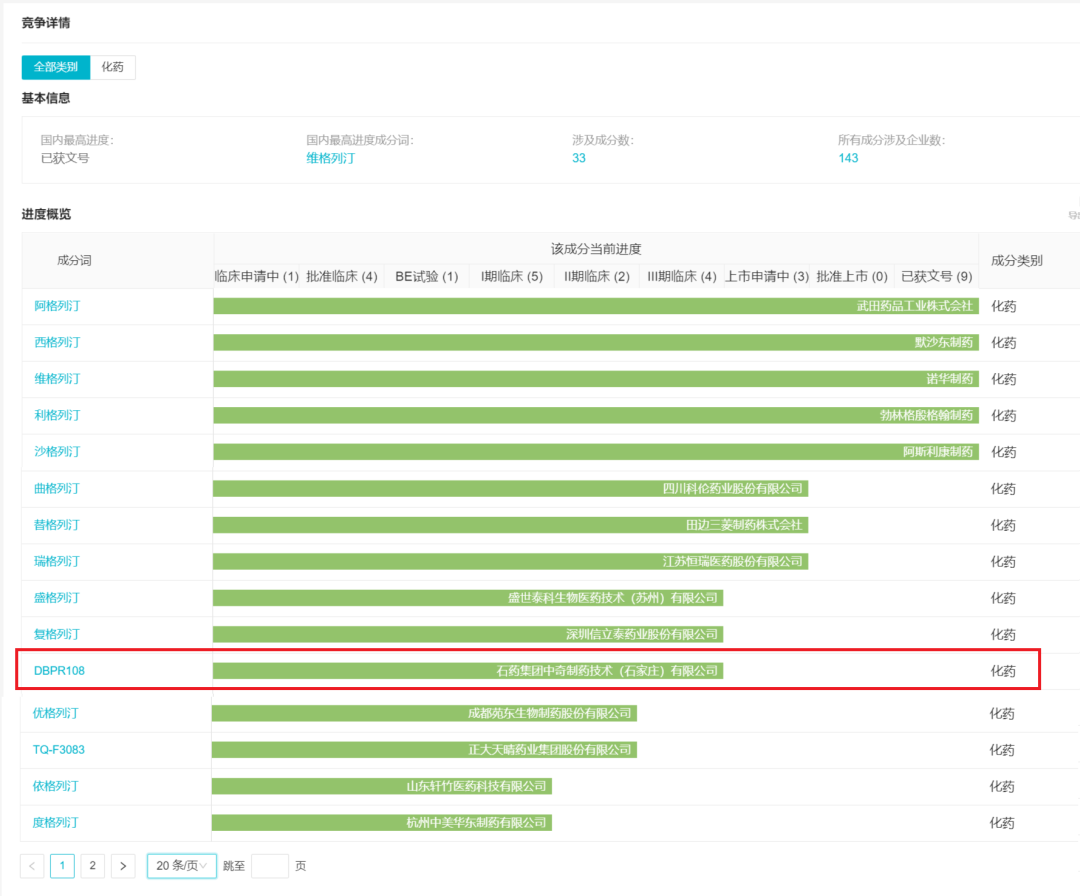Open the 复格列汀 ingredient link

[x=57, y=634]
